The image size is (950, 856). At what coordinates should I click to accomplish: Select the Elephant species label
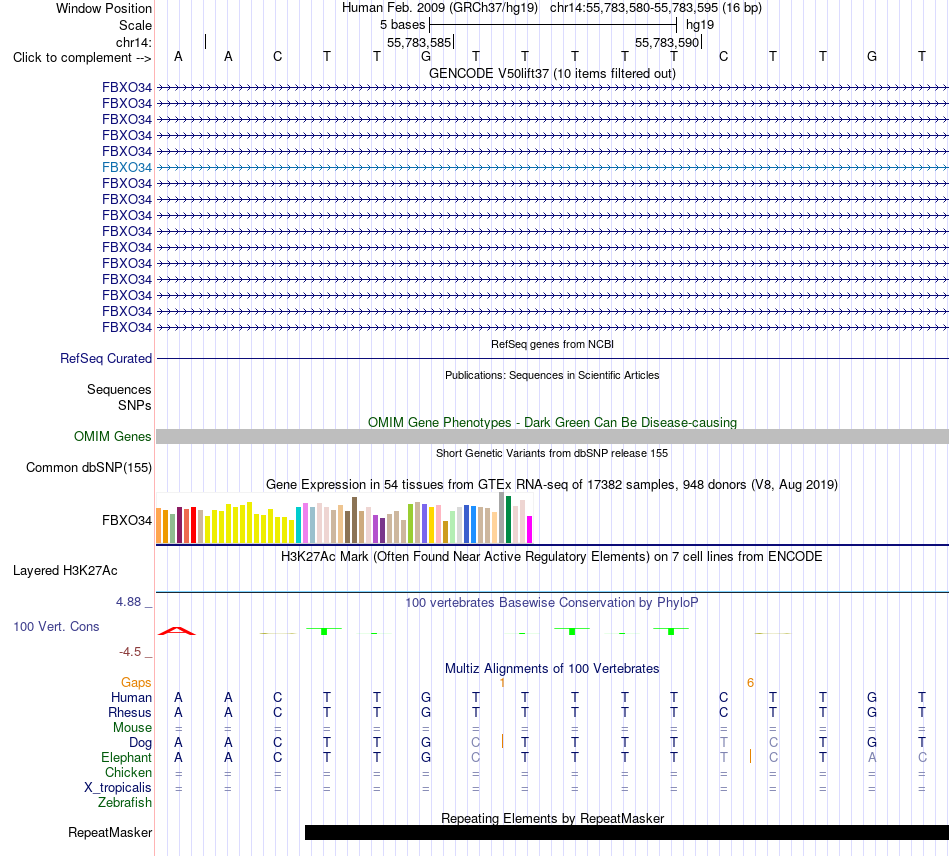pos(126,757)
